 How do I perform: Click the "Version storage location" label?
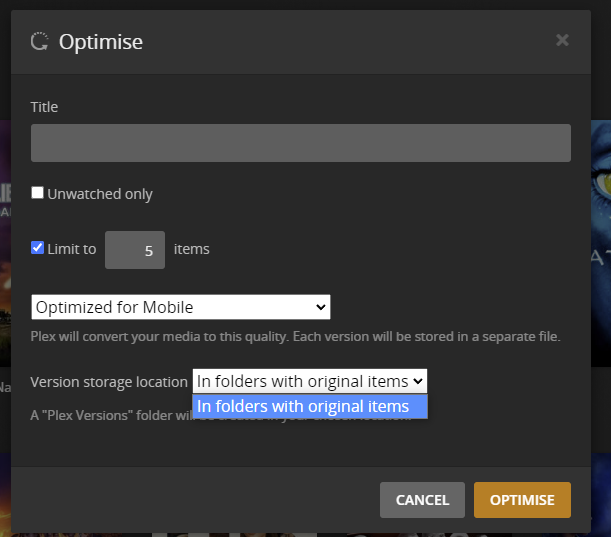(x=109, y=382)
